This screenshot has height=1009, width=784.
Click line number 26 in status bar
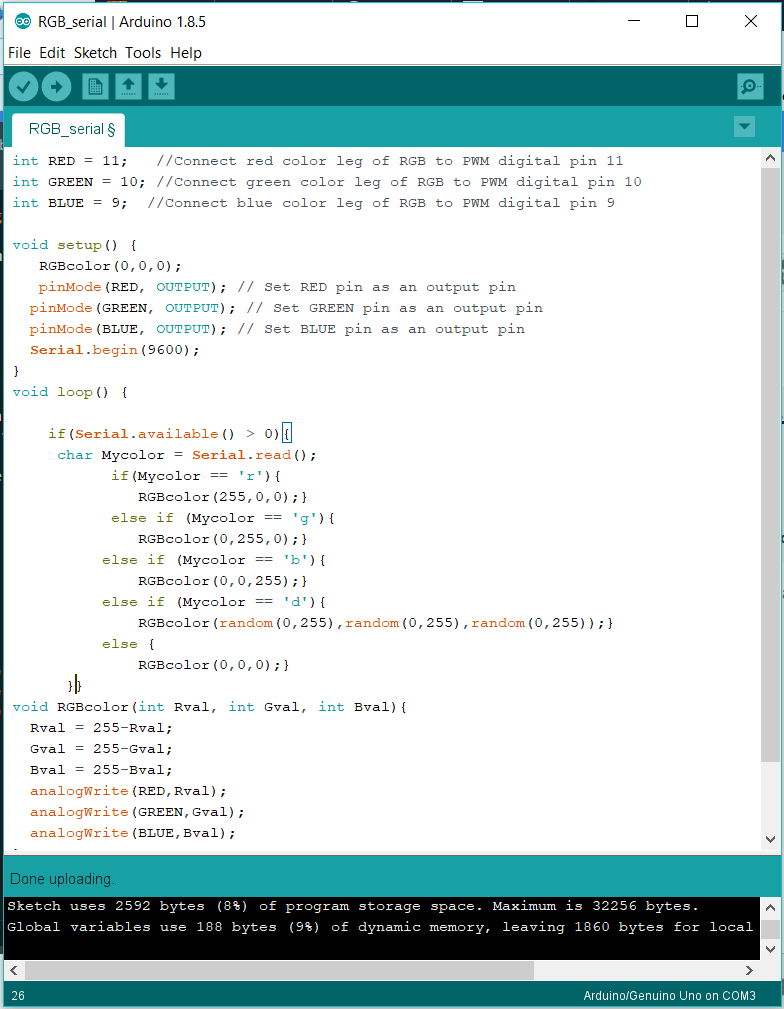pos(18,995)
